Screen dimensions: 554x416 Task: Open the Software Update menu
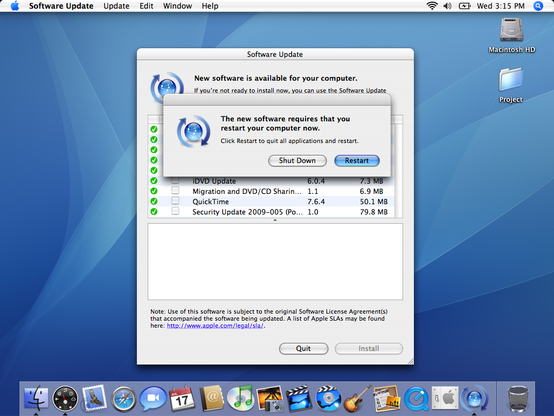pos(61,6)
